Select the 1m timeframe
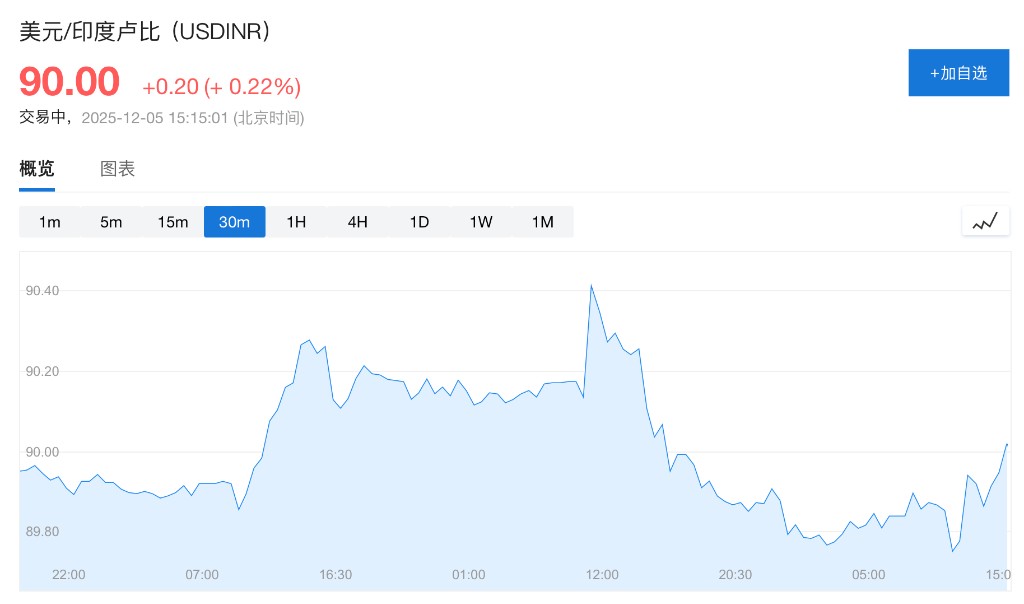The width and height of the screenshot is (1024, 604). click(x=50, y=222)
